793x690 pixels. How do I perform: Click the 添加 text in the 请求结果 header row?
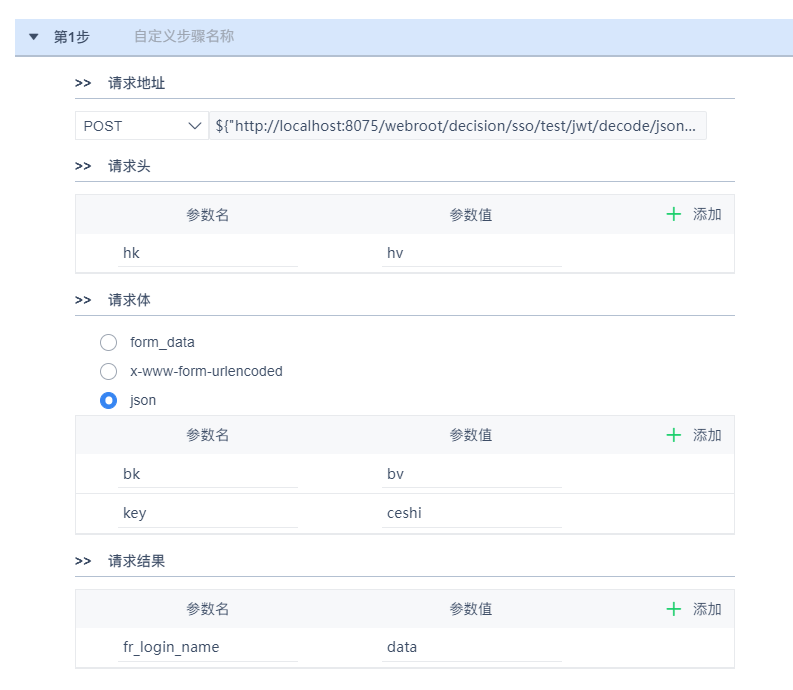707,609
